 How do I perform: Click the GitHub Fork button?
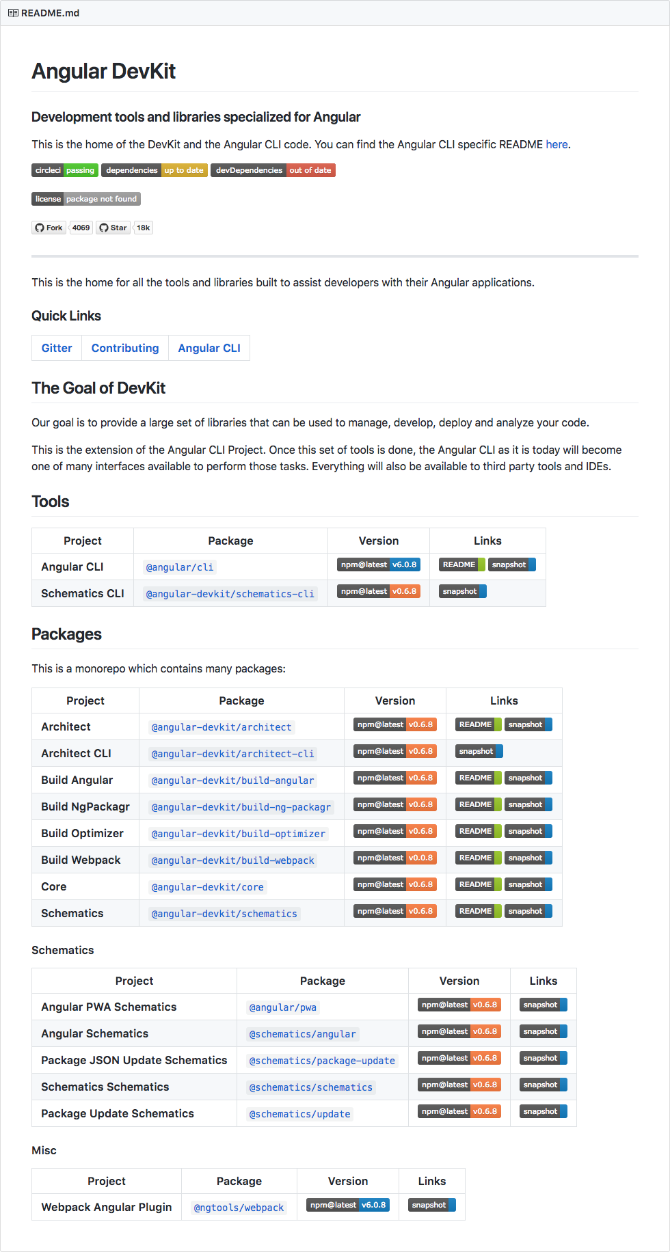tap(49, 228)
